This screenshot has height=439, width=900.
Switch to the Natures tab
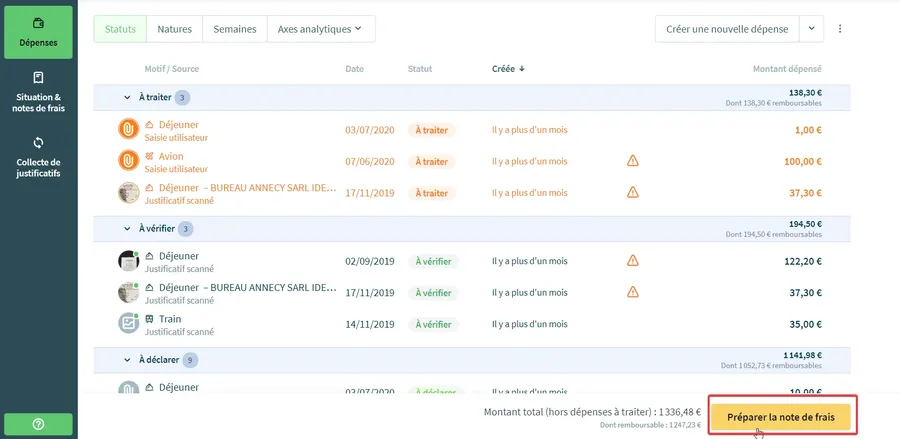174,29
